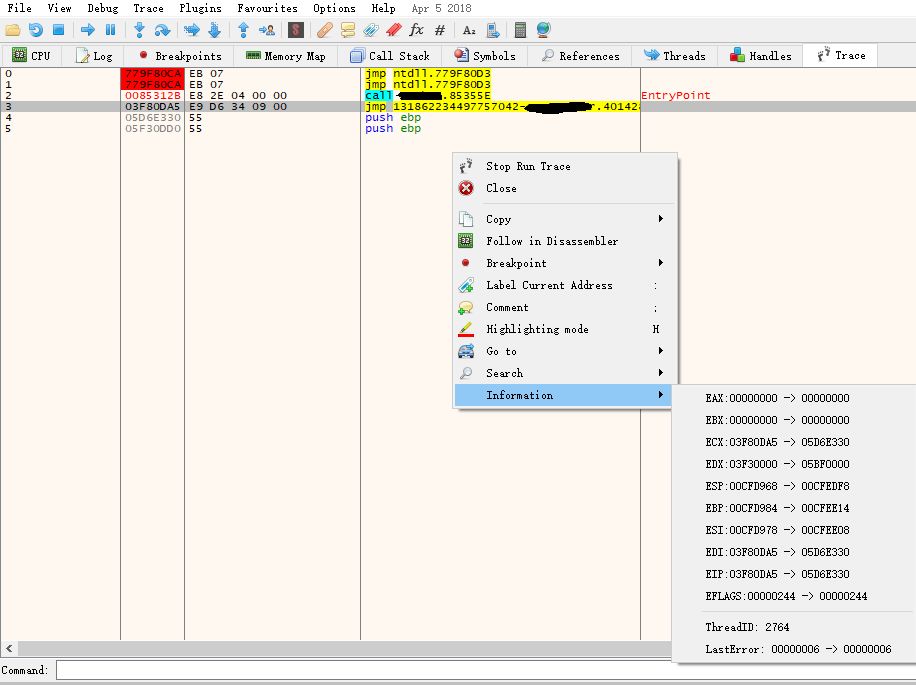Click the horizontal scrollbar left arrow
The width and height of the screenshot is (916, 685).
[x=9, y=648]
